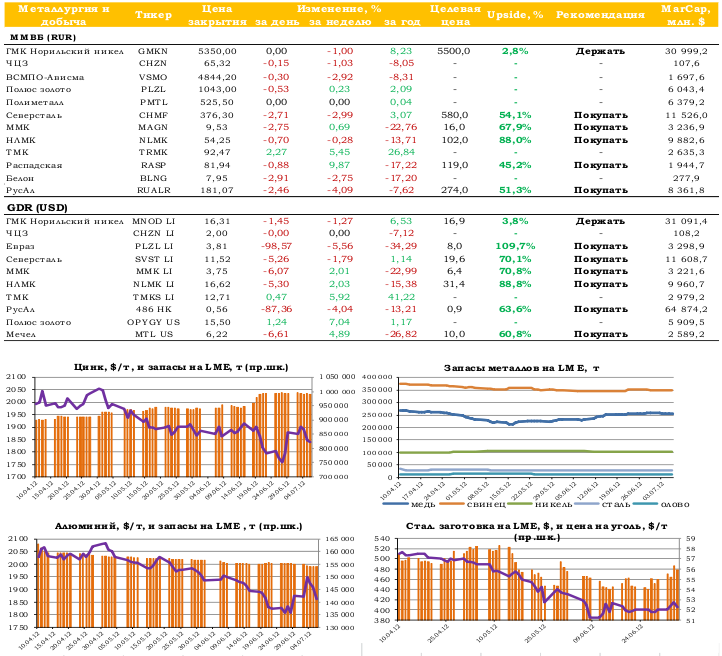Click upside value 54,1% for Северсталь
Screen dimensions: 722x656
[515, 115]
